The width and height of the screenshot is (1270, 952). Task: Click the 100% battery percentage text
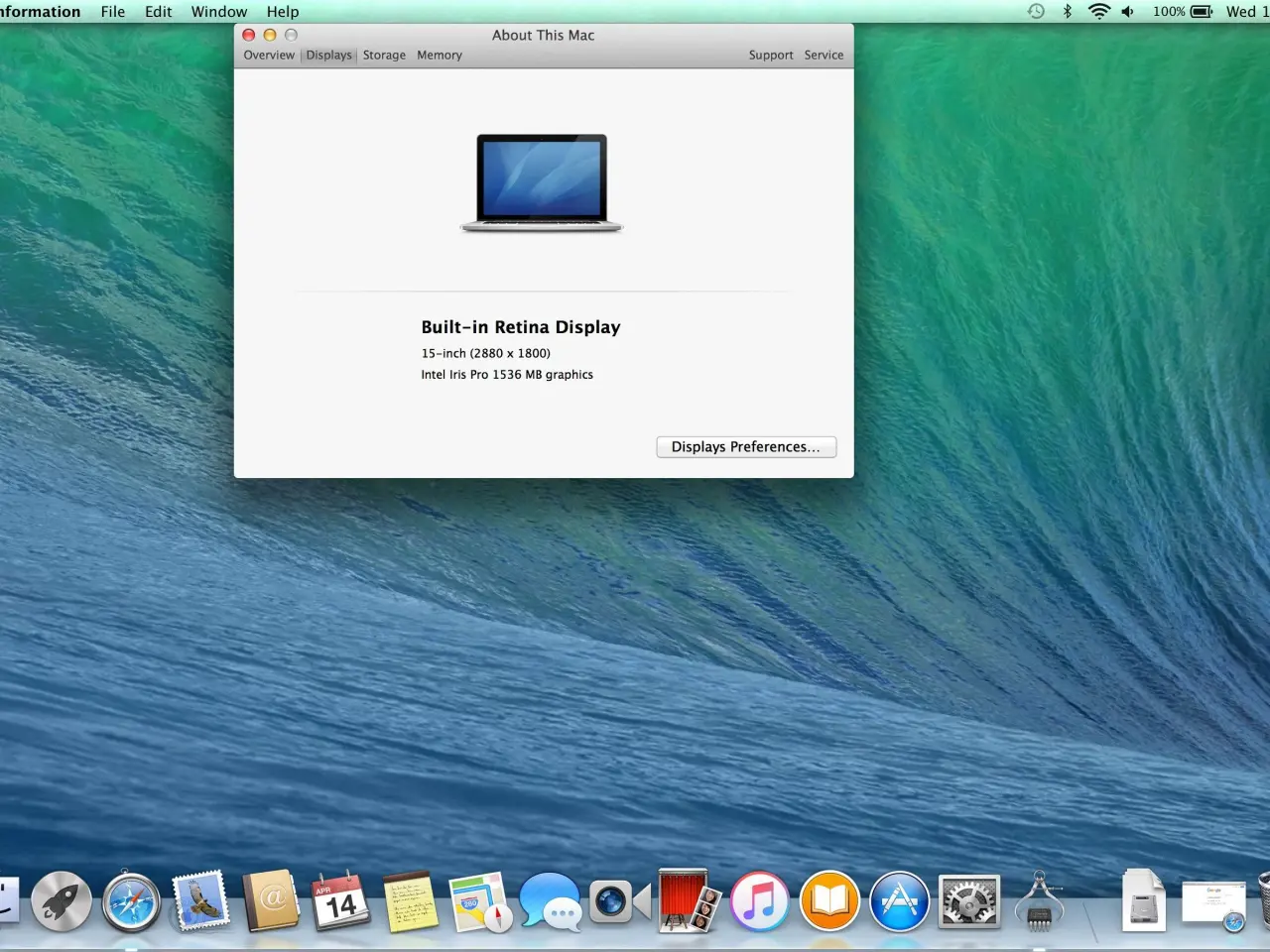[x=1169, y=12]
